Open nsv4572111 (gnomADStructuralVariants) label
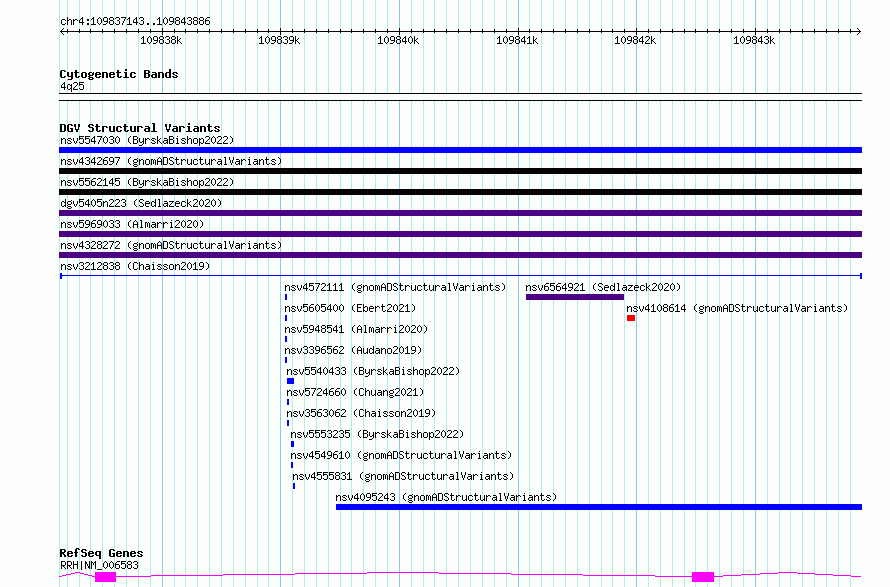The width and height of the screenshot is (890, 587). (395, 287)
